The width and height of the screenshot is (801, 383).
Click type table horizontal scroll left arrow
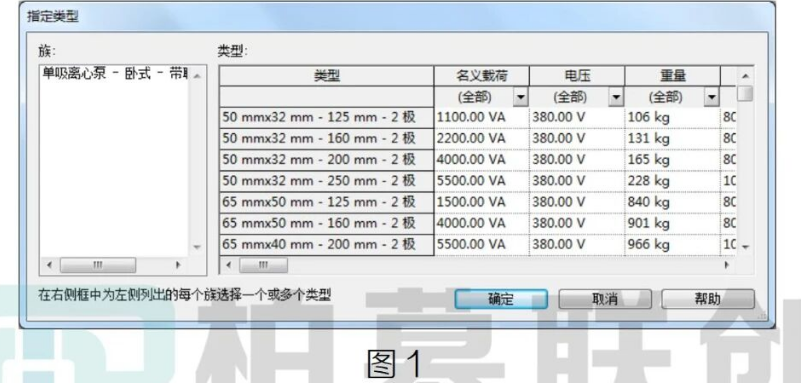(x=229, y=266)
